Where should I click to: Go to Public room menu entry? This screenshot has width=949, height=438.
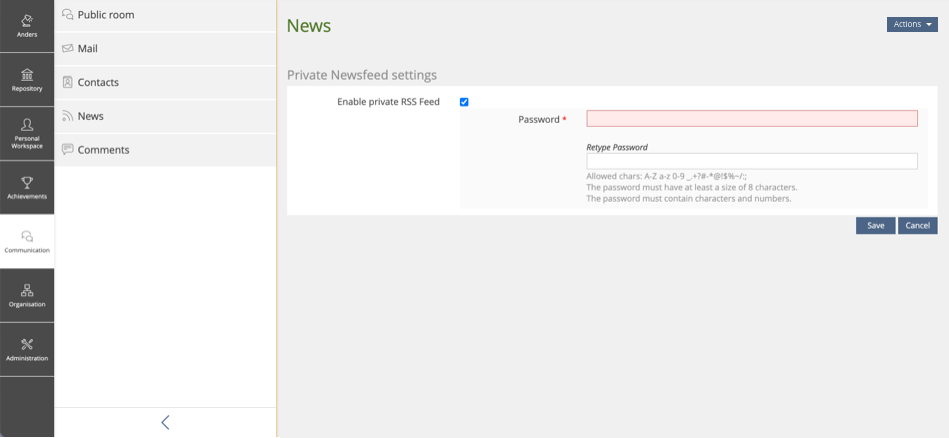(165, 15)
